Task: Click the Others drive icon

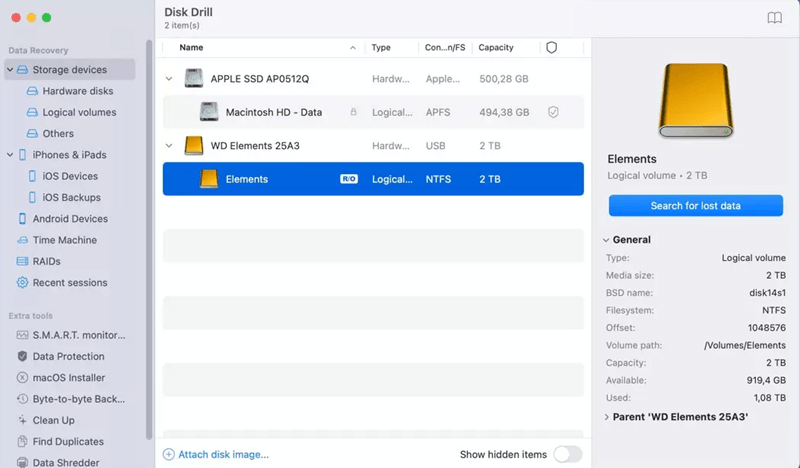Action: 32,134
